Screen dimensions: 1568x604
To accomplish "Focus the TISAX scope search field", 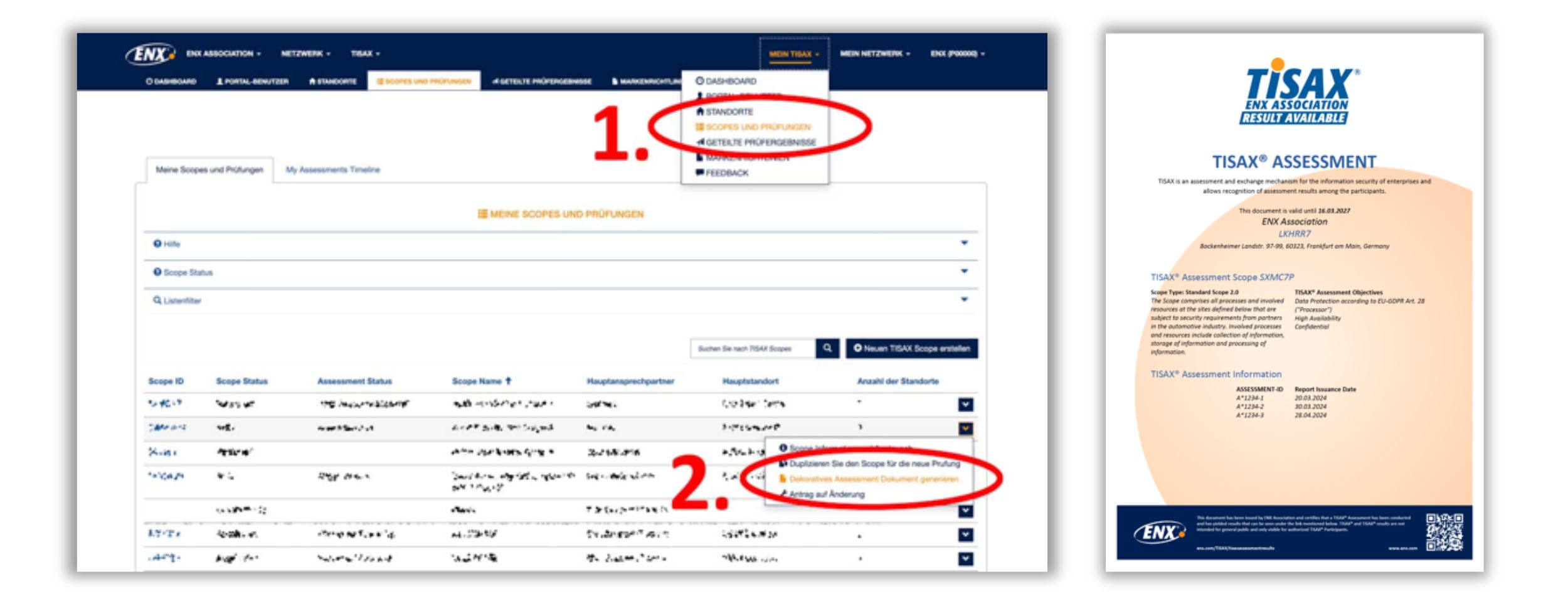I will [x=753, y=348].
